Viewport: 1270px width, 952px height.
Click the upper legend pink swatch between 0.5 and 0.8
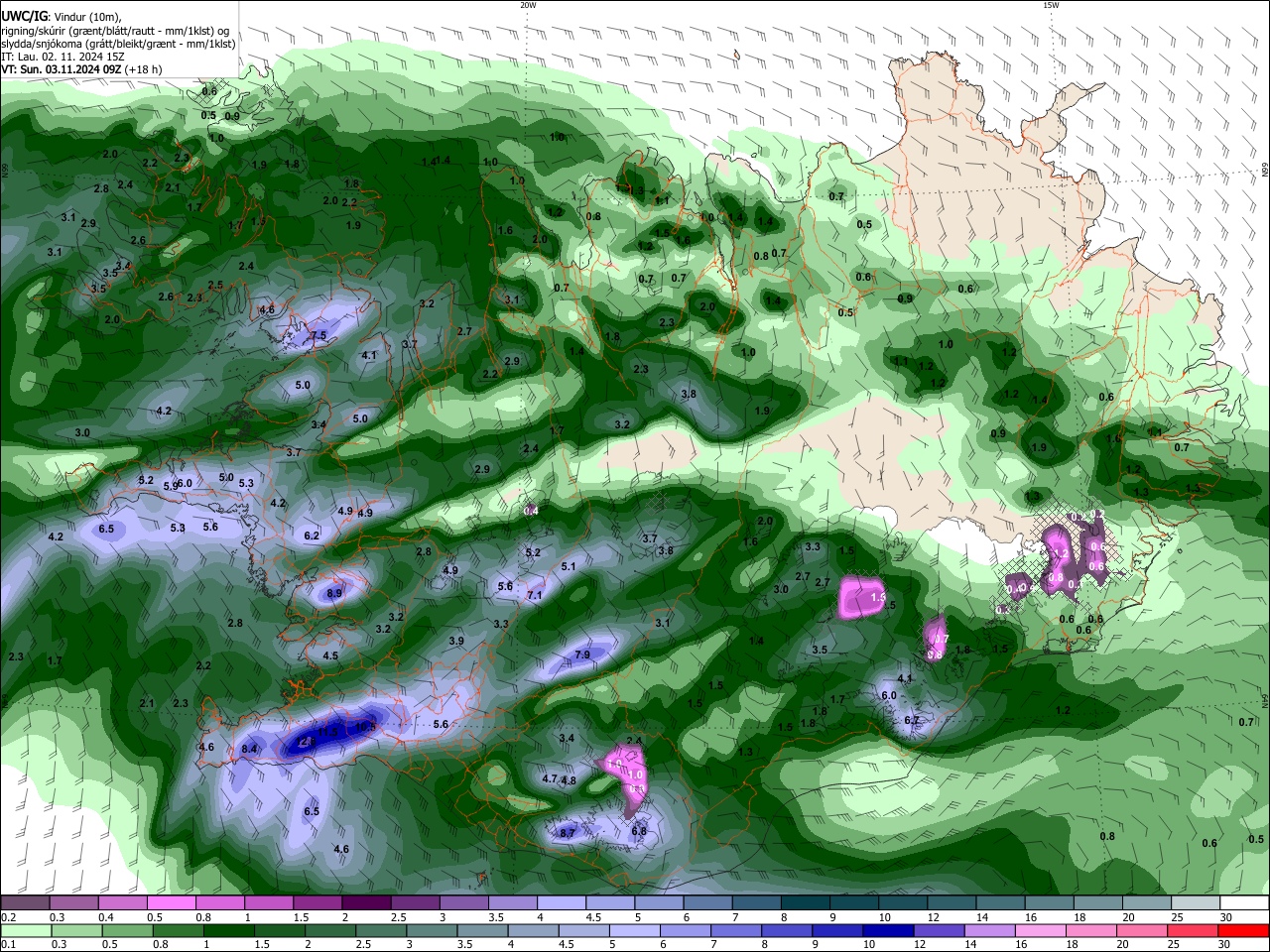[171, 902]
